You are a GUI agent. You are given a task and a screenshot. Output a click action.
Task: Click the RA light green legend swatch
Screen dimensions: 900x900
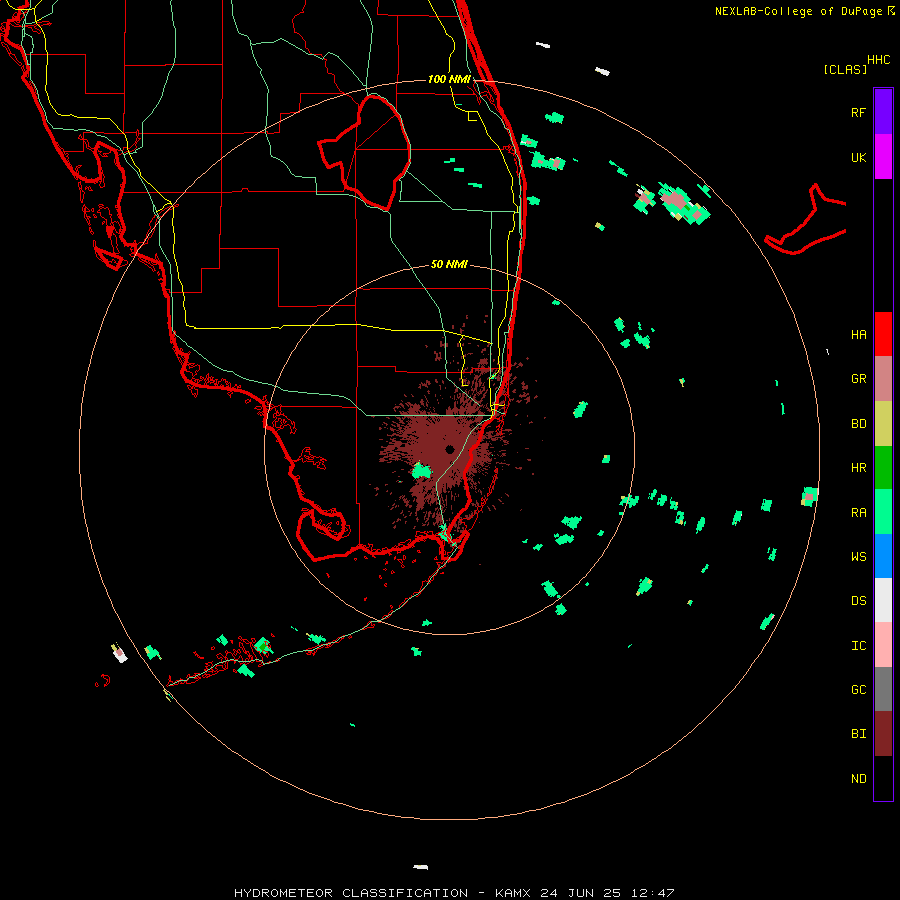pyautogui.click(x=883, y=512)
